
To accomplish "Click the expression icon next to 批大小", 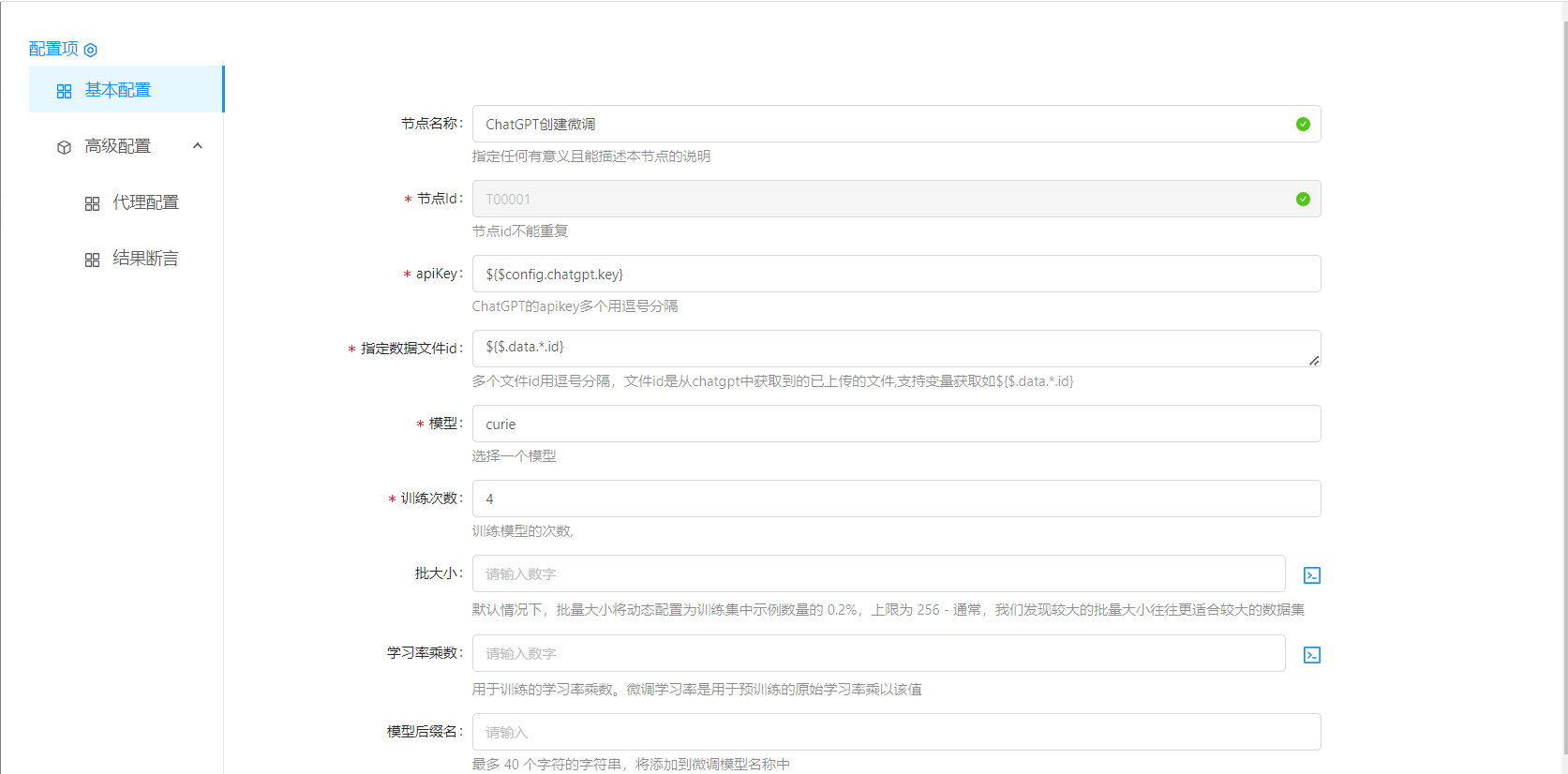I will pos(1312,575).
